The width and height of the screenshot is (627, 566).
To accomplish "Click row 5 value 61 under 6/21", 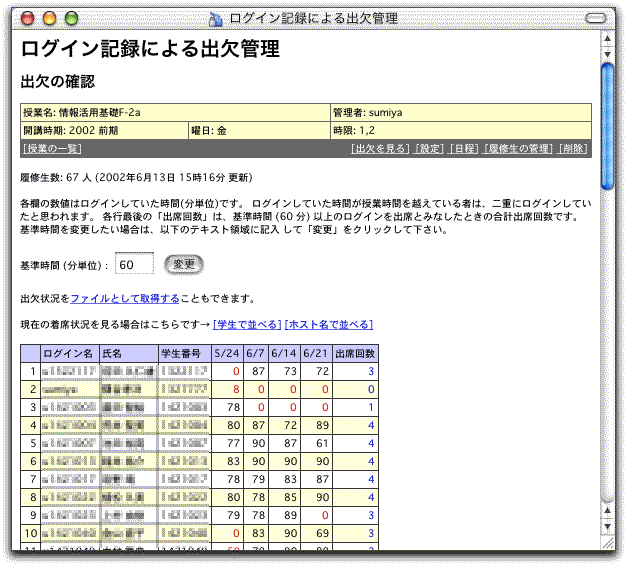I will (x=322, y=443).
